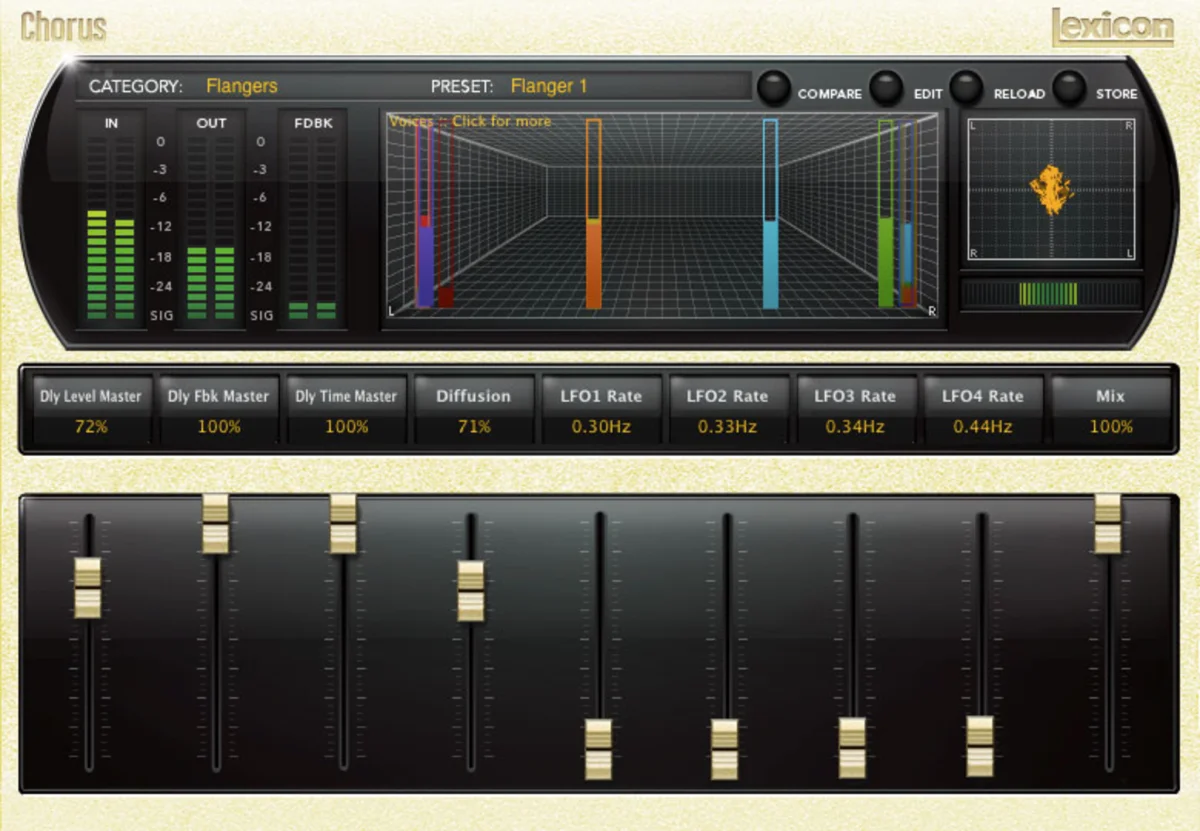Select the purple voice bar at left
This screenshot has height=831, width=1200.
pos(424,213)
